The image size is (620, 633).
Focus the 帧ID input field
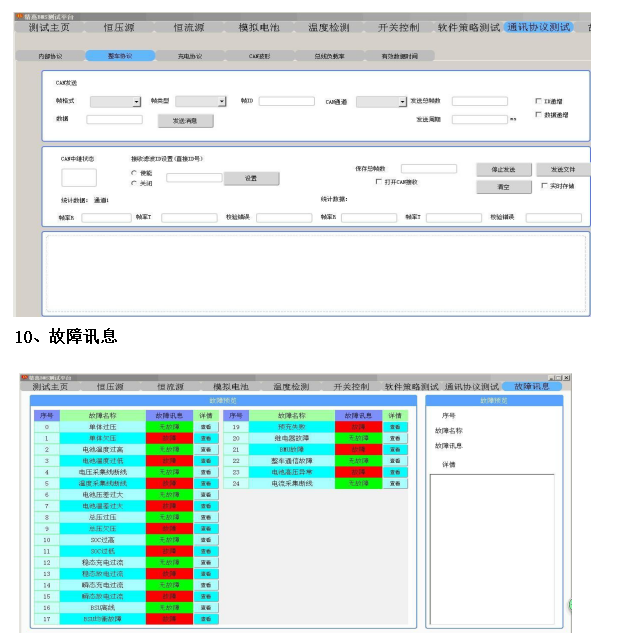[286, 102]
